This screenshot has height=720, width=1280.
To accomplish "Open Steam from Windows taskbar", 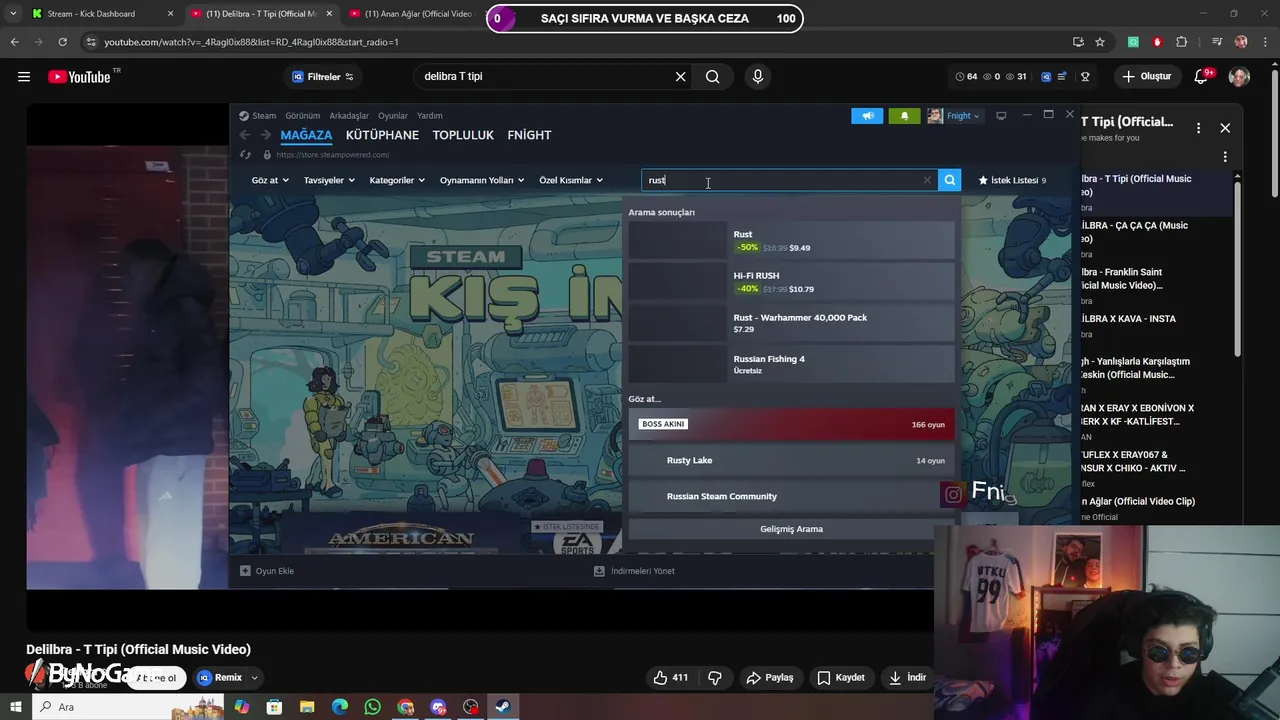I will click(x=503, y=707).
